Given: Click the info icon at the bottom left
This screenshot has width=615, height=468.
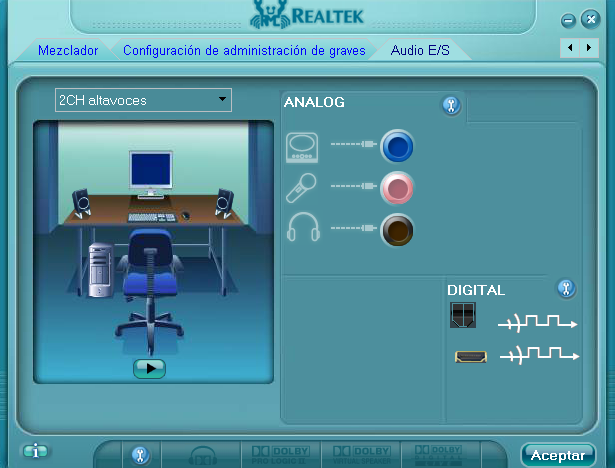Looking at the screenshot, I should [x=36, y=451].
